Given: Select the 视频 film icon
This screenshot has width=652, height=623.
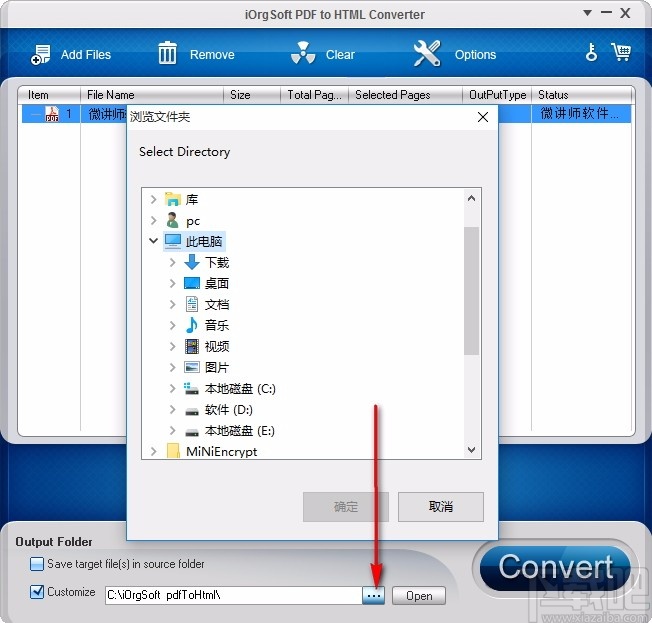Looking at the screenshot, I should 192,346.
